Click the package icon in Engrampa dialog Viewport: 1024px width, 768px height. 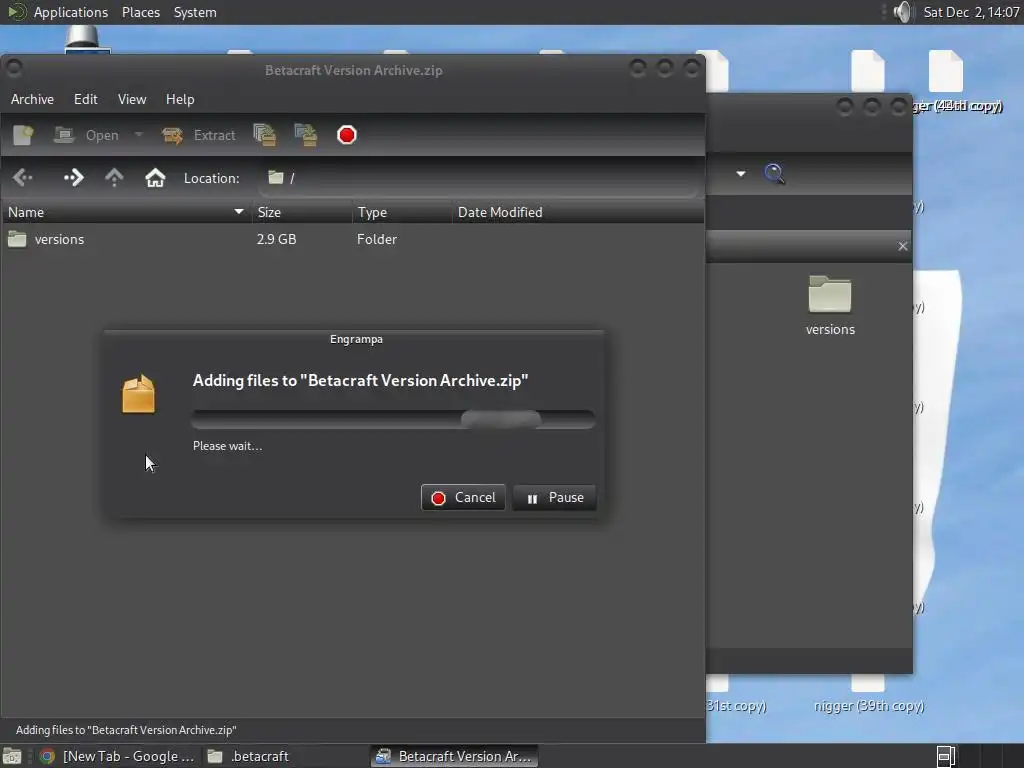point(138,394)
